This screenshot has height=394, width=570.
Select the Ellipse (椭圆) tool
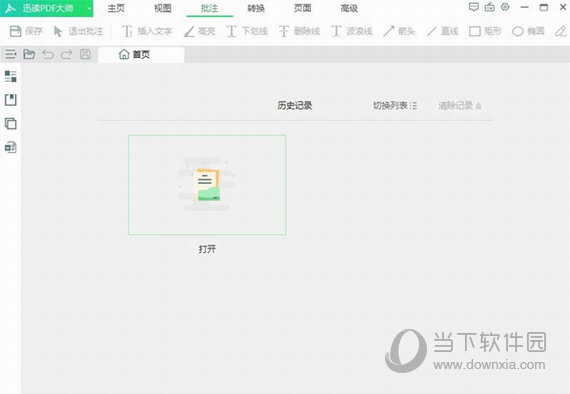click(x=528, y=32)
